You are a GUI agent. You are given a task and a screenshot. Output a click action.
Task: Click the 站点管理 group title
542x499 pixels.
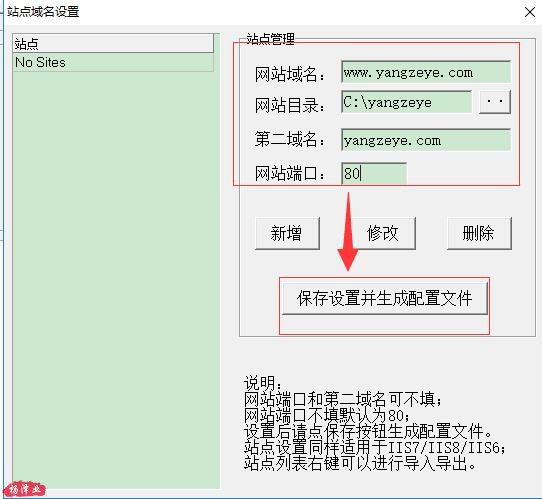click(x=270, y=39)
